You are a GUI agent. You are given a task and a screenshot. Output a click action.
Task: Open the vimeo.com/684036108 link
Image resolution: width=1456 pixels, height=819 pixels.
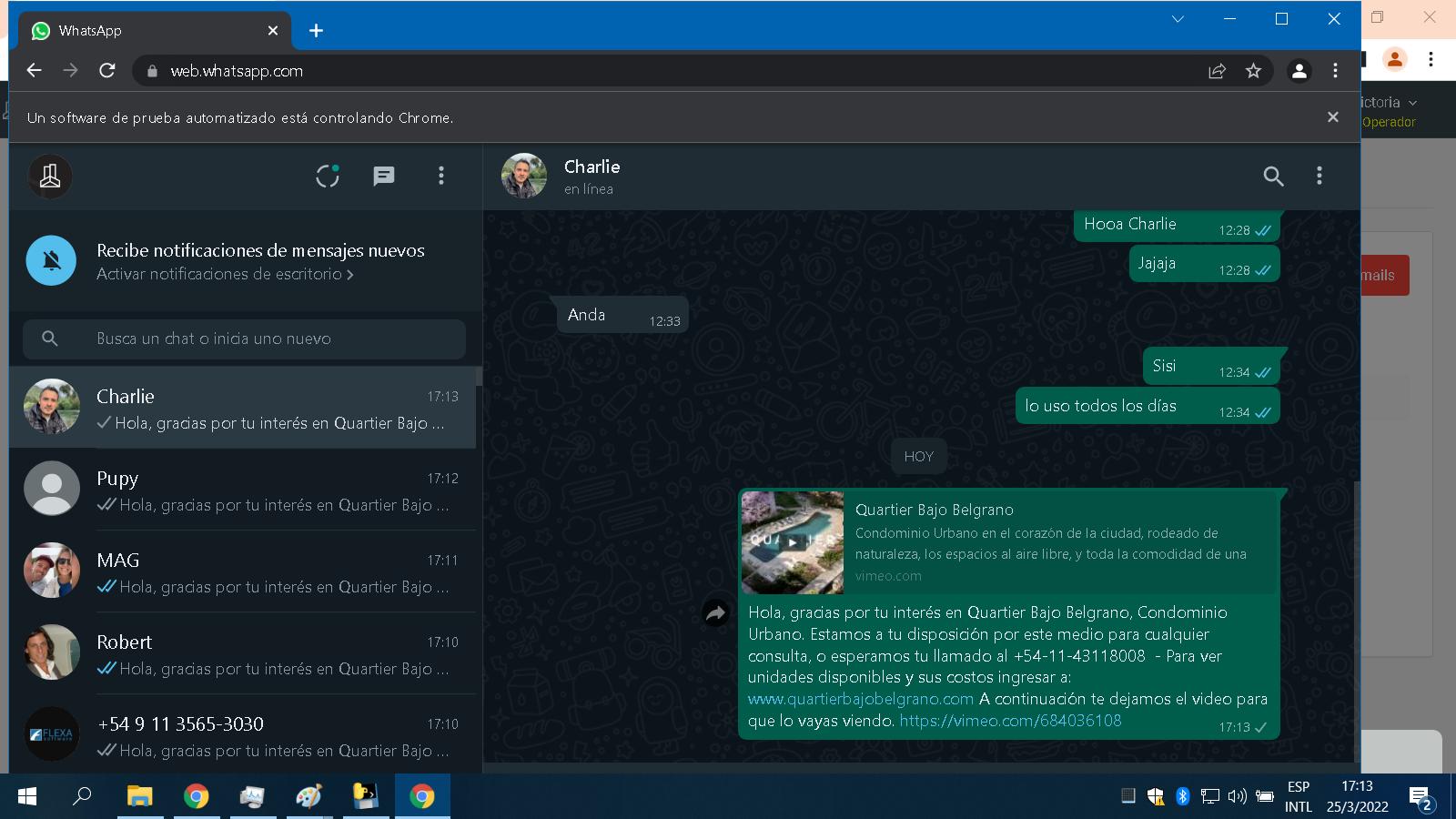point(1010,721)
